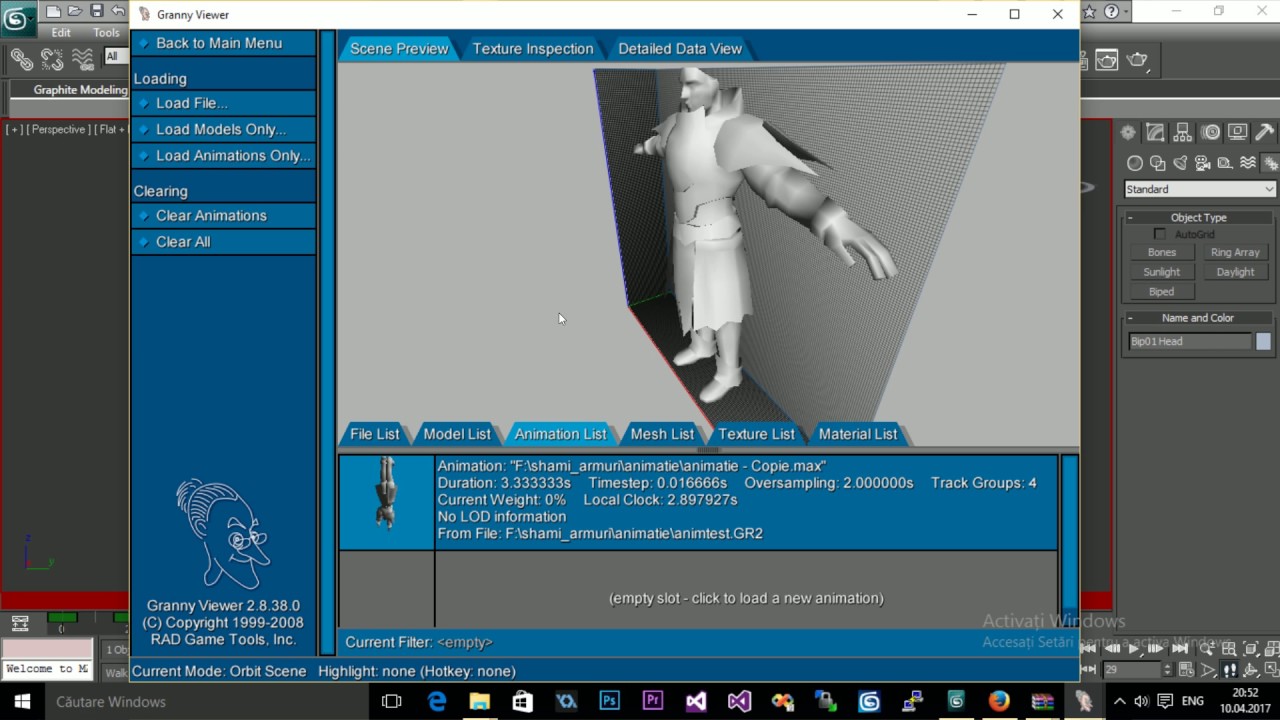The width and height of the screenshot is (1280, 720).
Task: Click the Ring Array button
Action: (x=1235, y=252)
